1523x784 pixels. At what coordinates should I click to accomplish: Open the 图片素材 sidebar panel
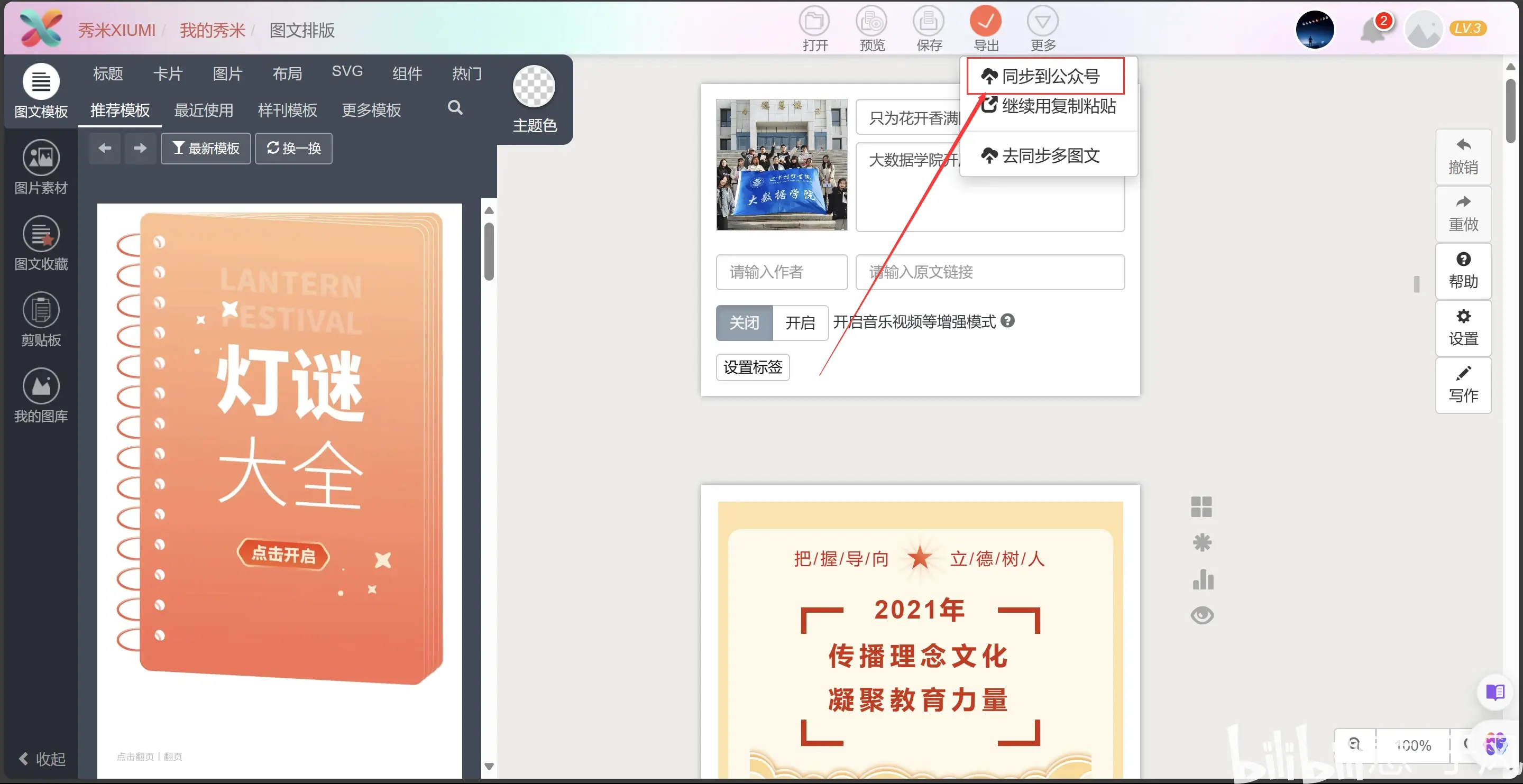point(41,167)
